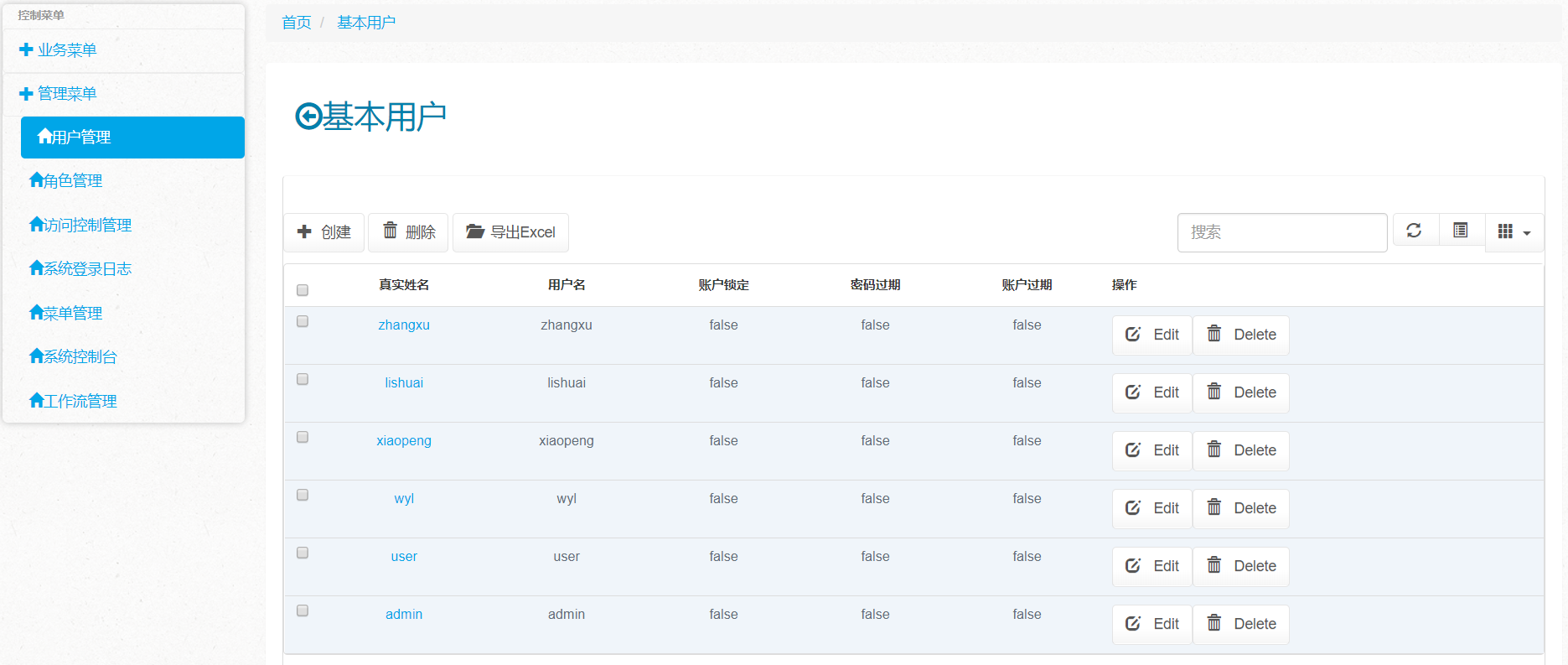The height and width of the screenshot is (665, 1568).
Task: Open the wyl real name link
Action: 404,499
